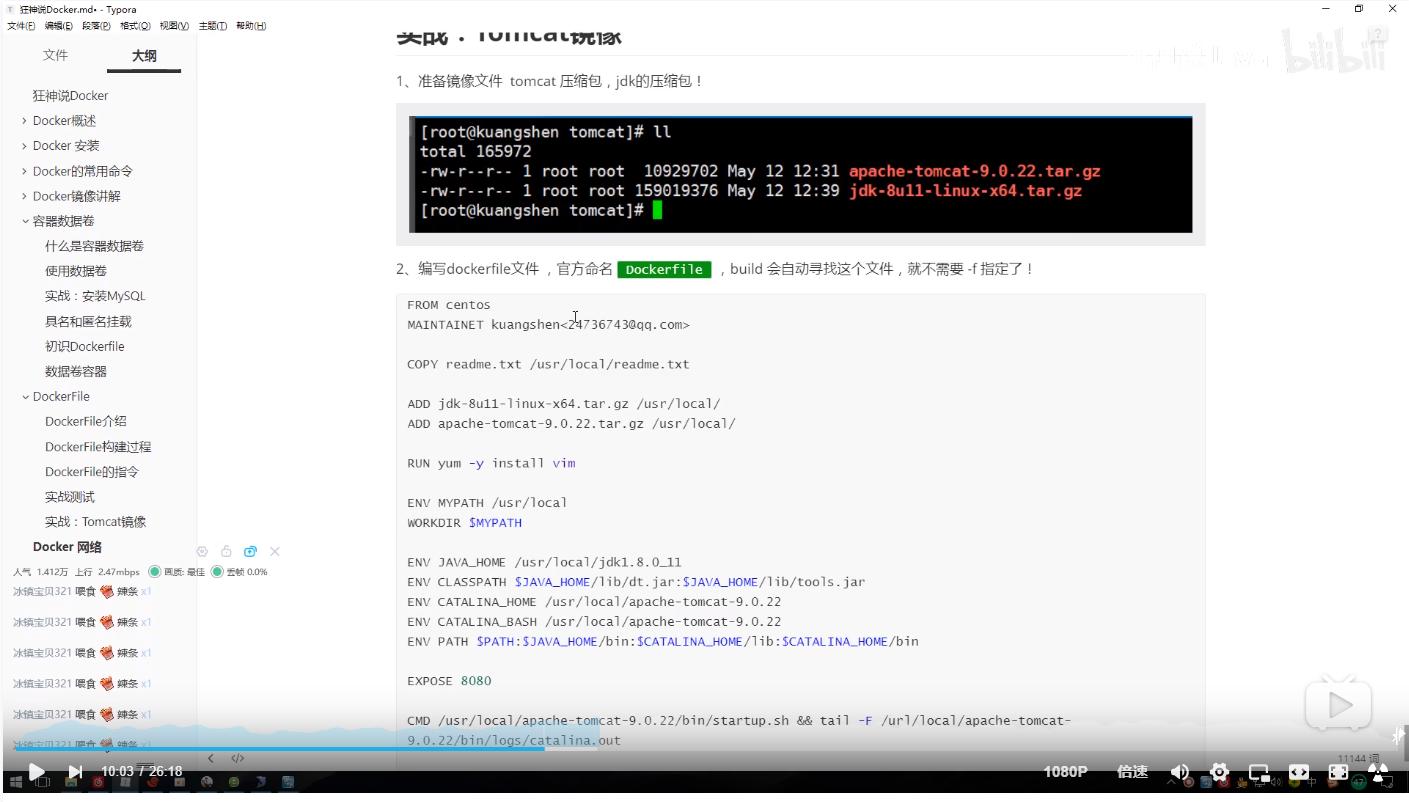Jump to 实战：安装MySQL outline heading
Image resolution: width=1409 pixels, height=802 pixels.
coord(95,296)
